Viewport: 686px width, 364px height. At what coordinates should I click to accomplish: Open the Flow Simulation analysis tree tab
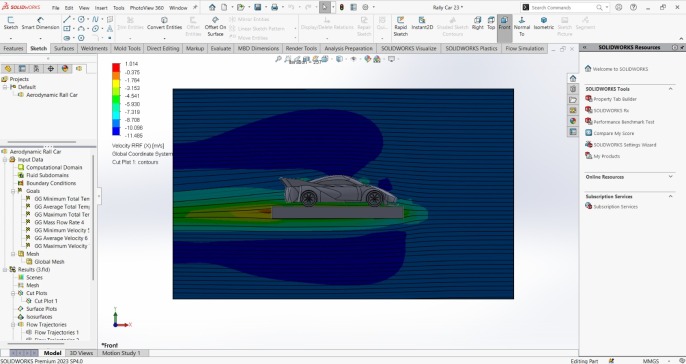(79, 68)
